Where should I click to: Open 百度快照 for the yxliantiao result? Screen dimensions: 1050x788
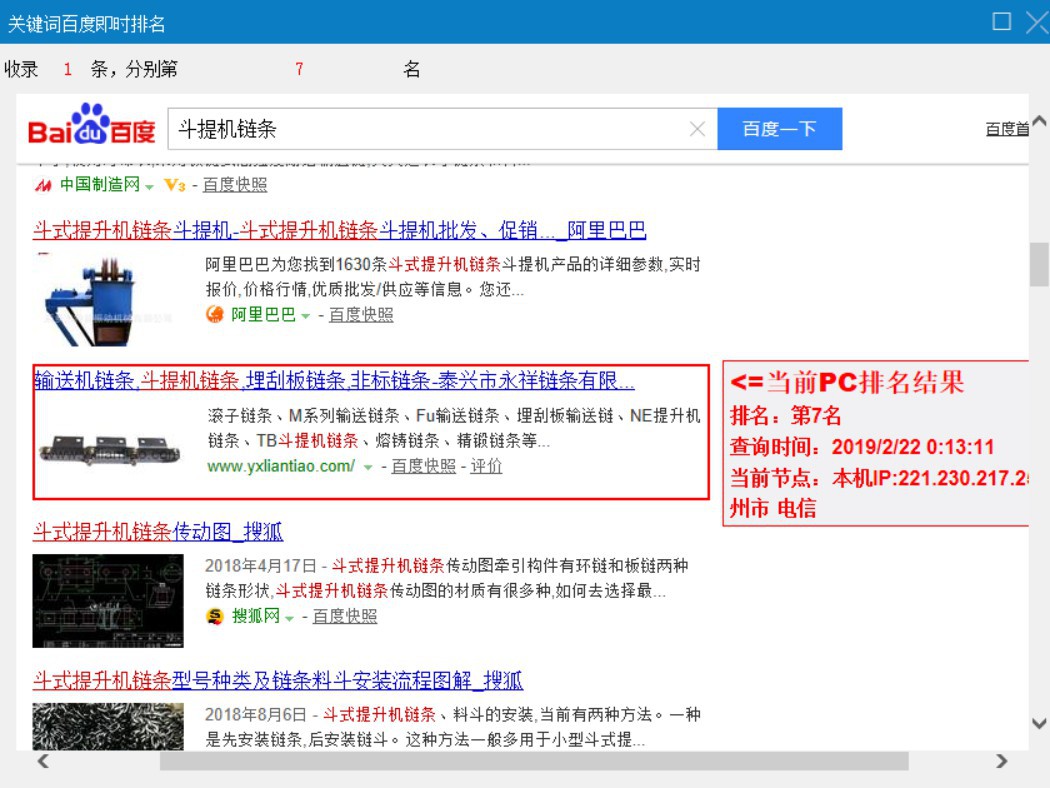tap(423, 466)
